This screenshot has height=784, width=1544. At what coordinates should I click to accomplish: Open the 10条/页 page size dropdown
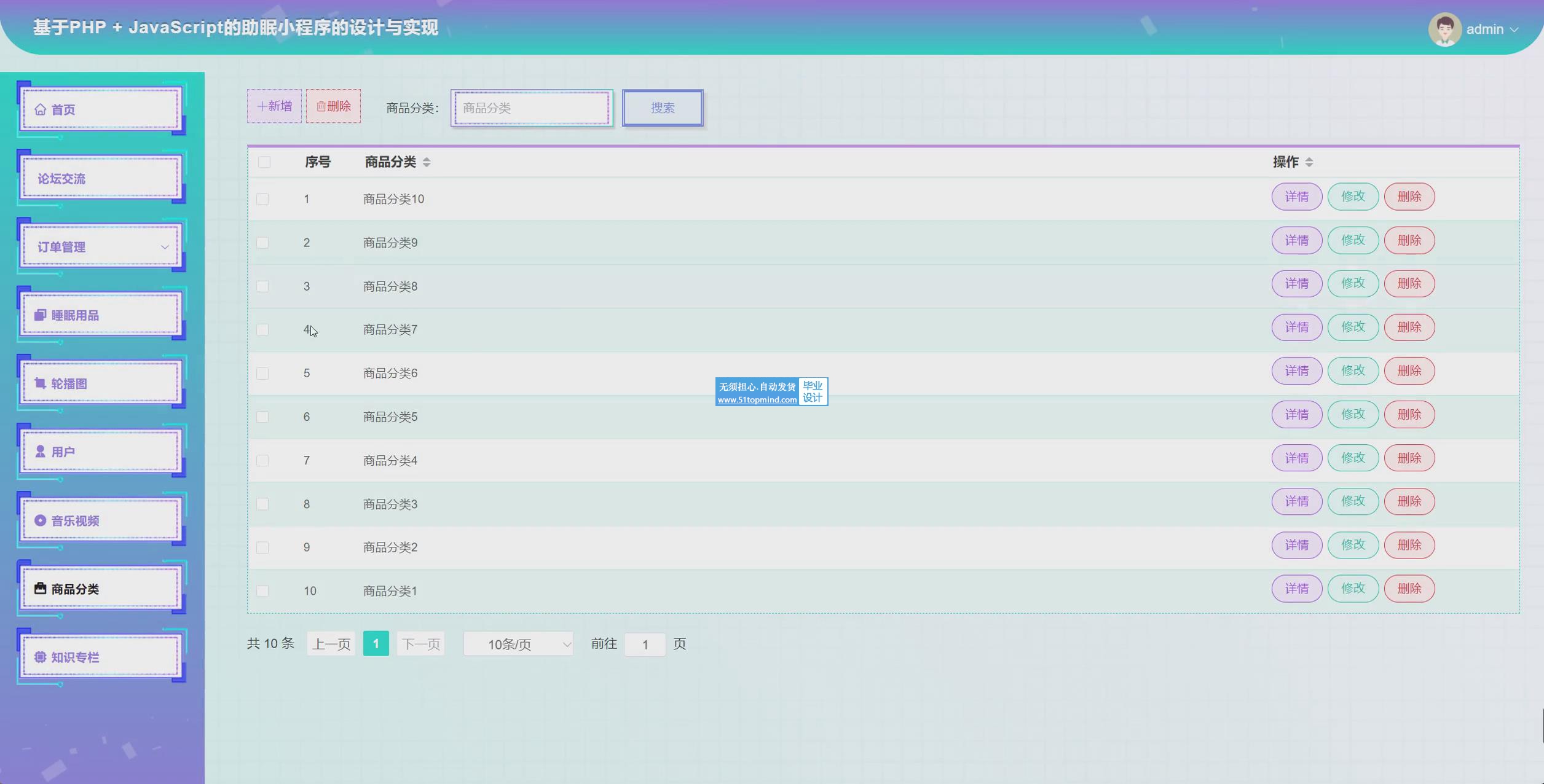[x=518, y=644]
